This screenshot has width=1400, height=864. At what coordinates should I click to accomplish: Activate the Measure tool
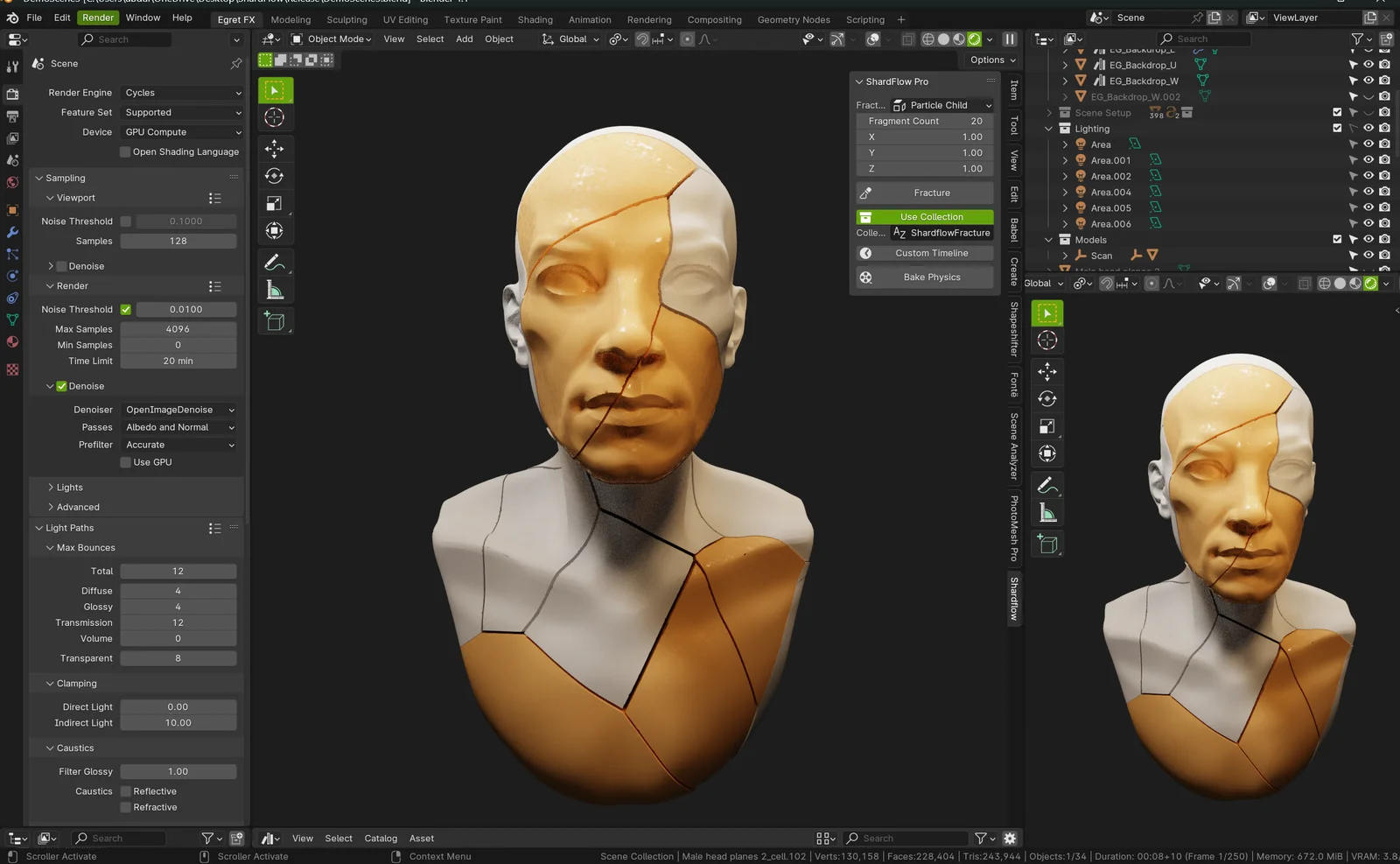click(x=276, y=290)
